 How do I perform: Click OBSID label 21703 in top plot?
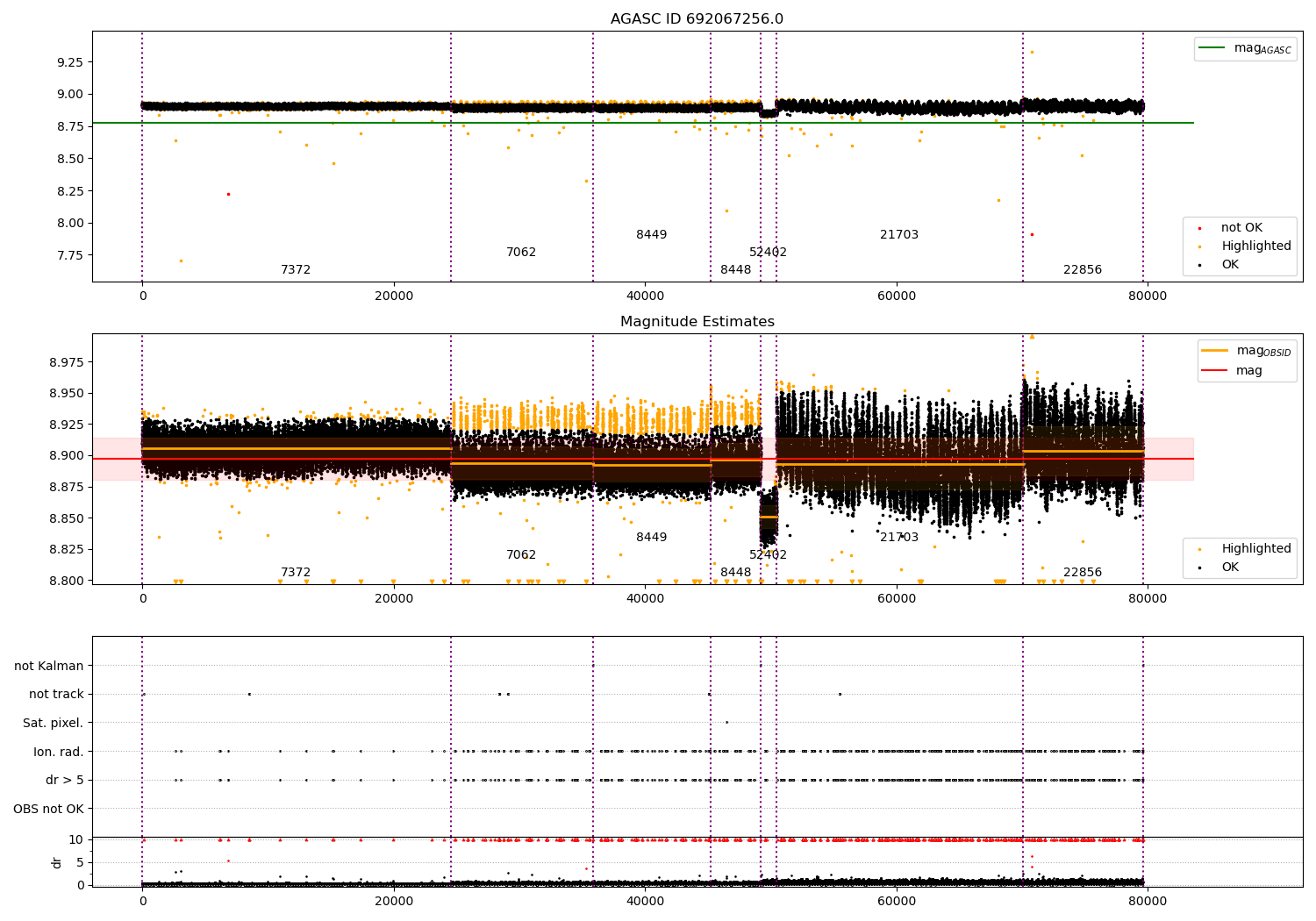click(899, 234)
